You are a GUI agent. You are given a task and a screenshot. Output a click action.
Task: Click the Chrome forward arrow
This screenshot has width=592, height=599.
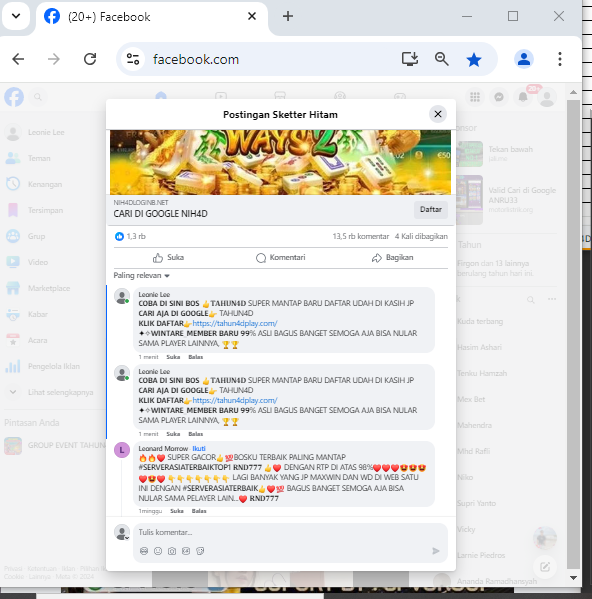pos(54,59)
